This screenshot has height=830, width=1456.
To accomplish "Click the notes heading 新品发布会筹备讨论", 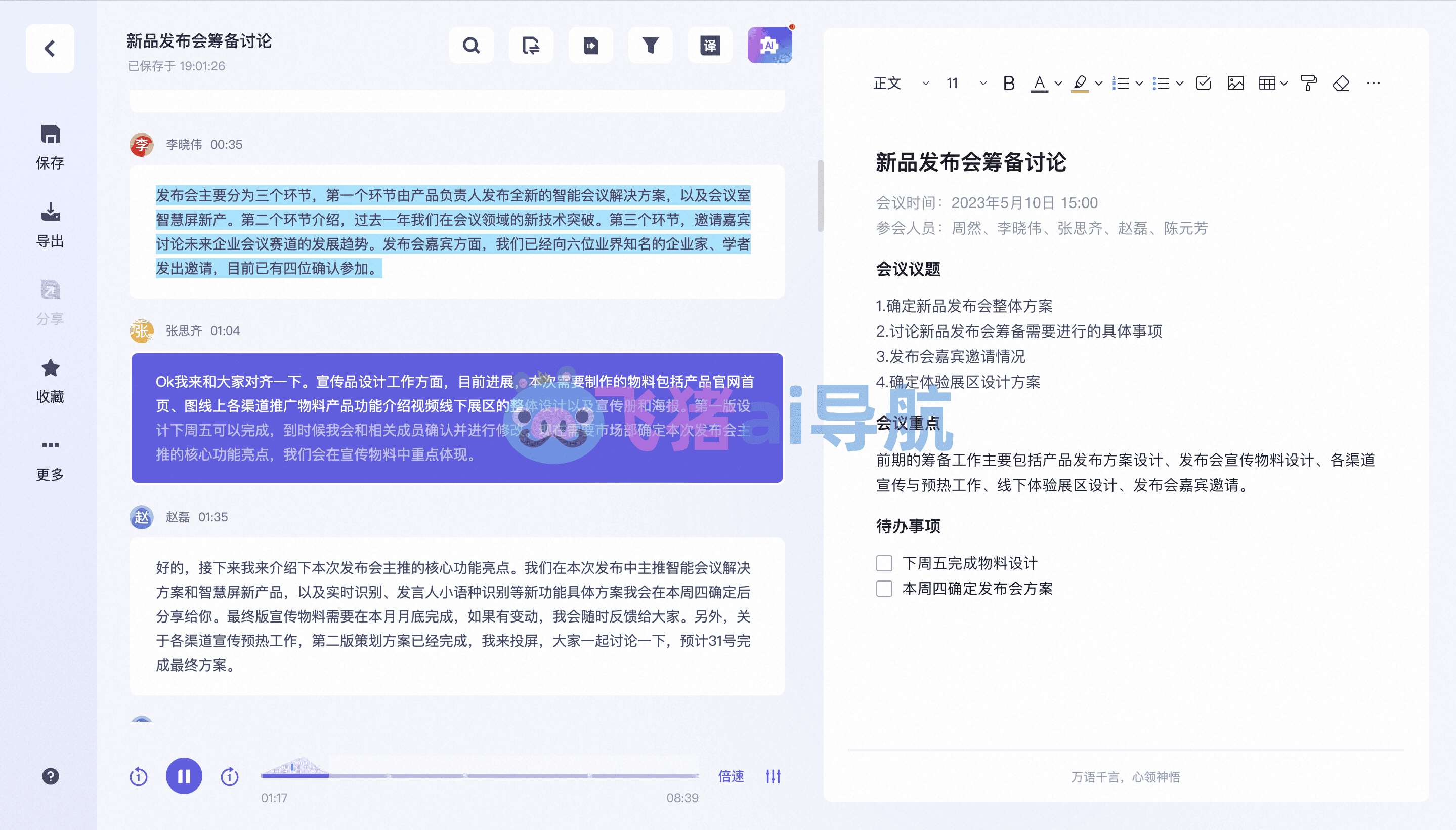I will (x=971, y=162).
